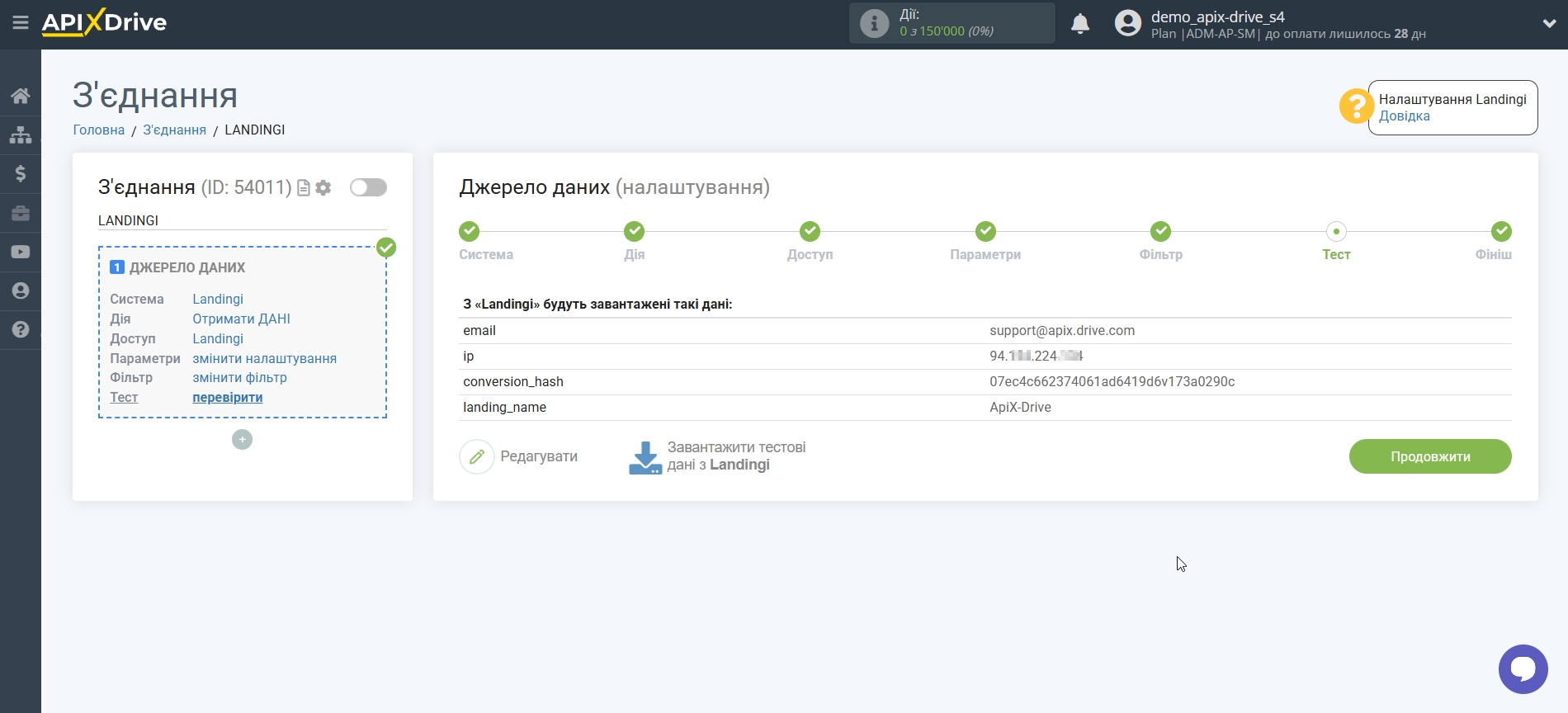This screenshot has height=713, width=1568.
Task: Click Landingi system link
Action: [x=218, y=299]
